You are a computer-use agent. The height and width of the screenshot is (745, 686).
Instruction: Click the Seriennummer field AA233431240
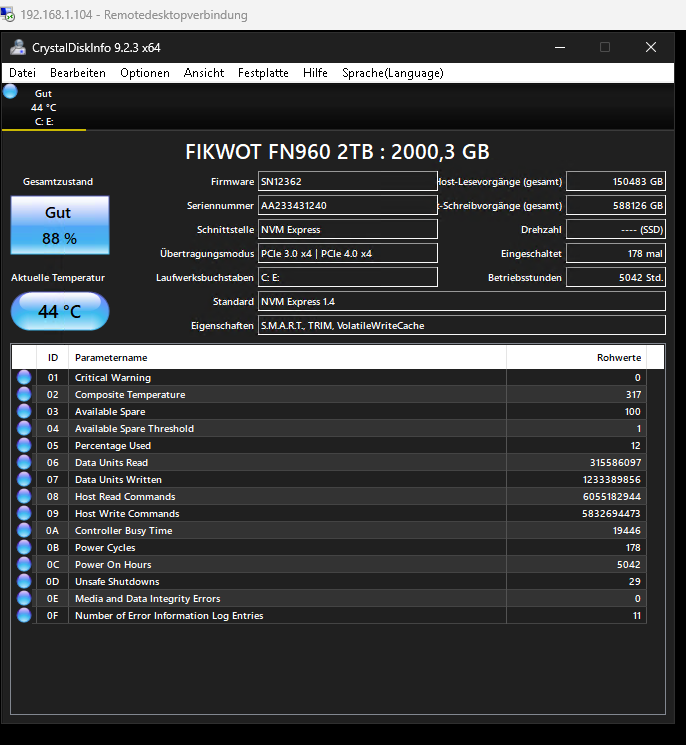tap(348, 206)
